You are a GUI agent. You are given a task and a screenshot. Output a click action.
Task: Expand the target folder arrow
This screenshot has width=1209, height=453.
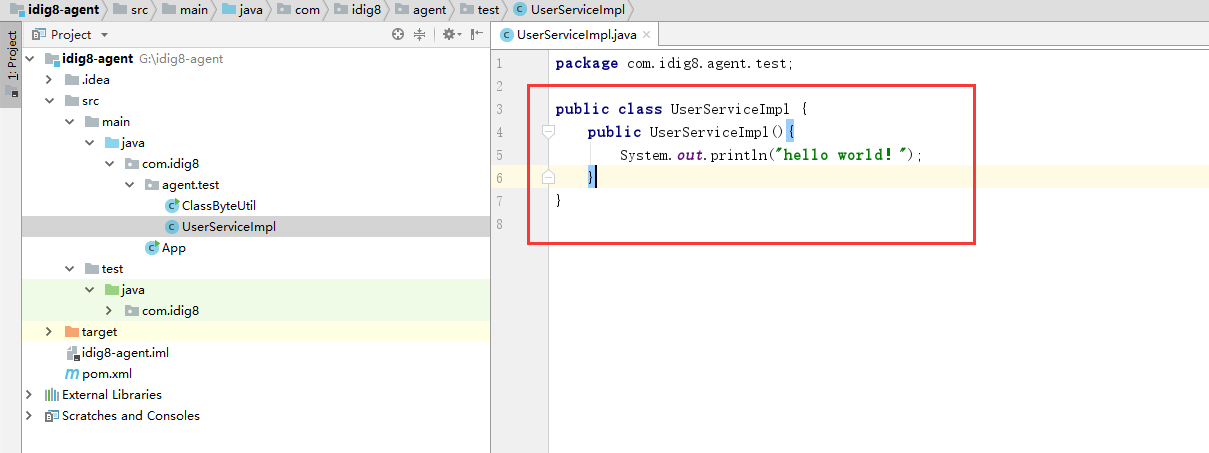[49, 332]
